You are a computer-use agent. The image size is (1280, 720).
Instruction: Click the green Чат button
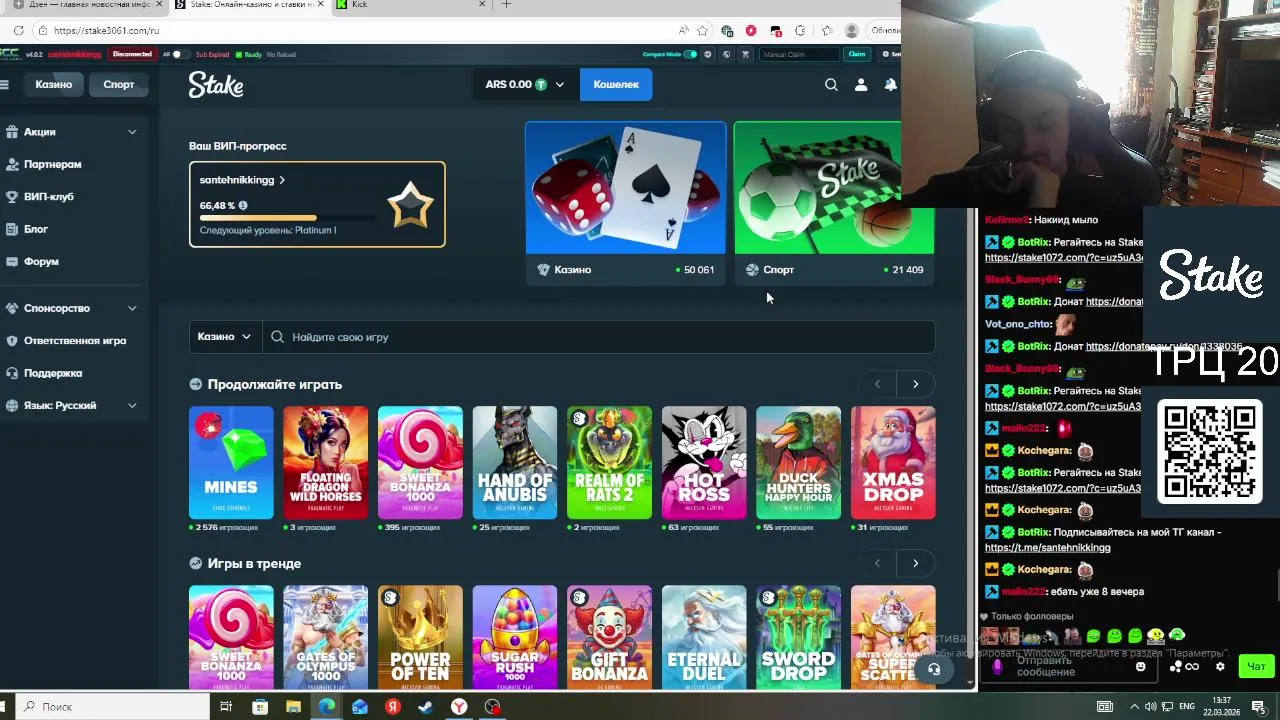pyautogui.click(x=1256, y=666)
